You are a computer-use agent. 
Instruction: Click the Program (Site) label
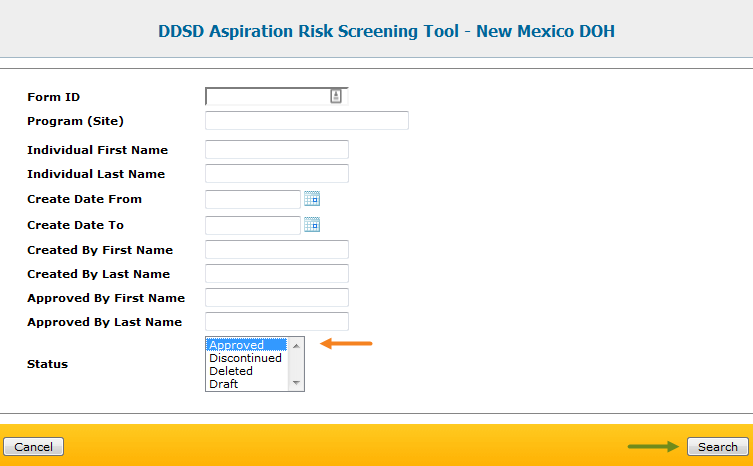[x=75, y=121]
